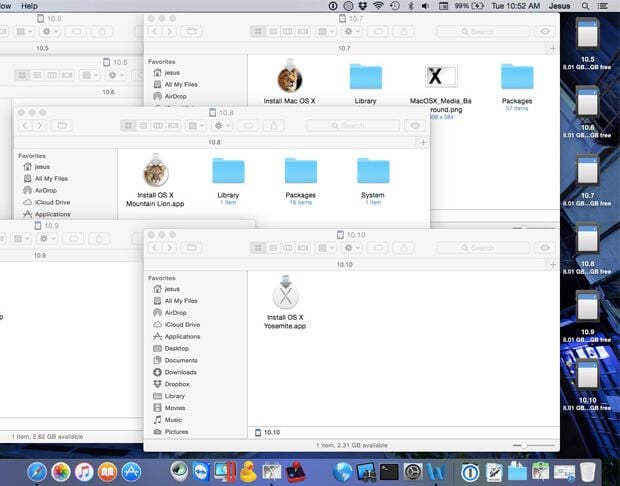Screen dimensions: 620x486
Task: Launch iBooks from the Dock
Action: coord(107,472)
